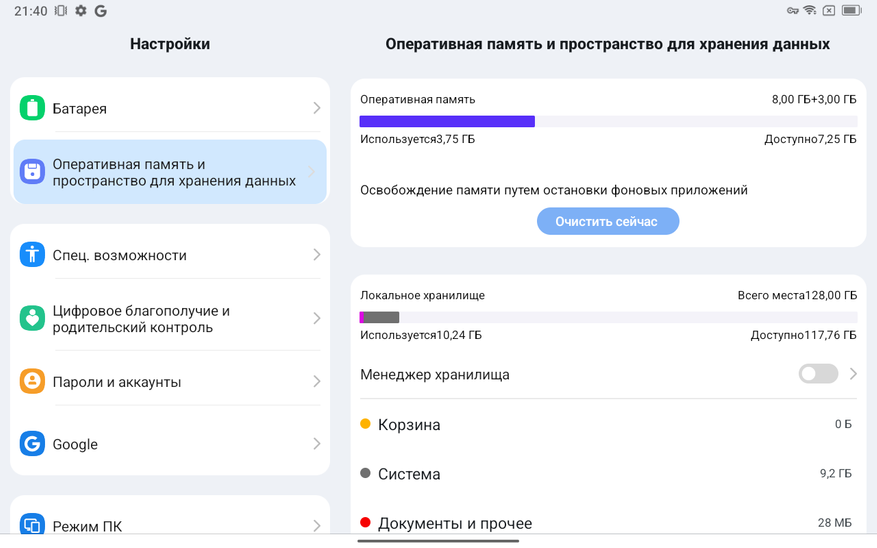
Task: Open Google row chevron
Action: 316,444
